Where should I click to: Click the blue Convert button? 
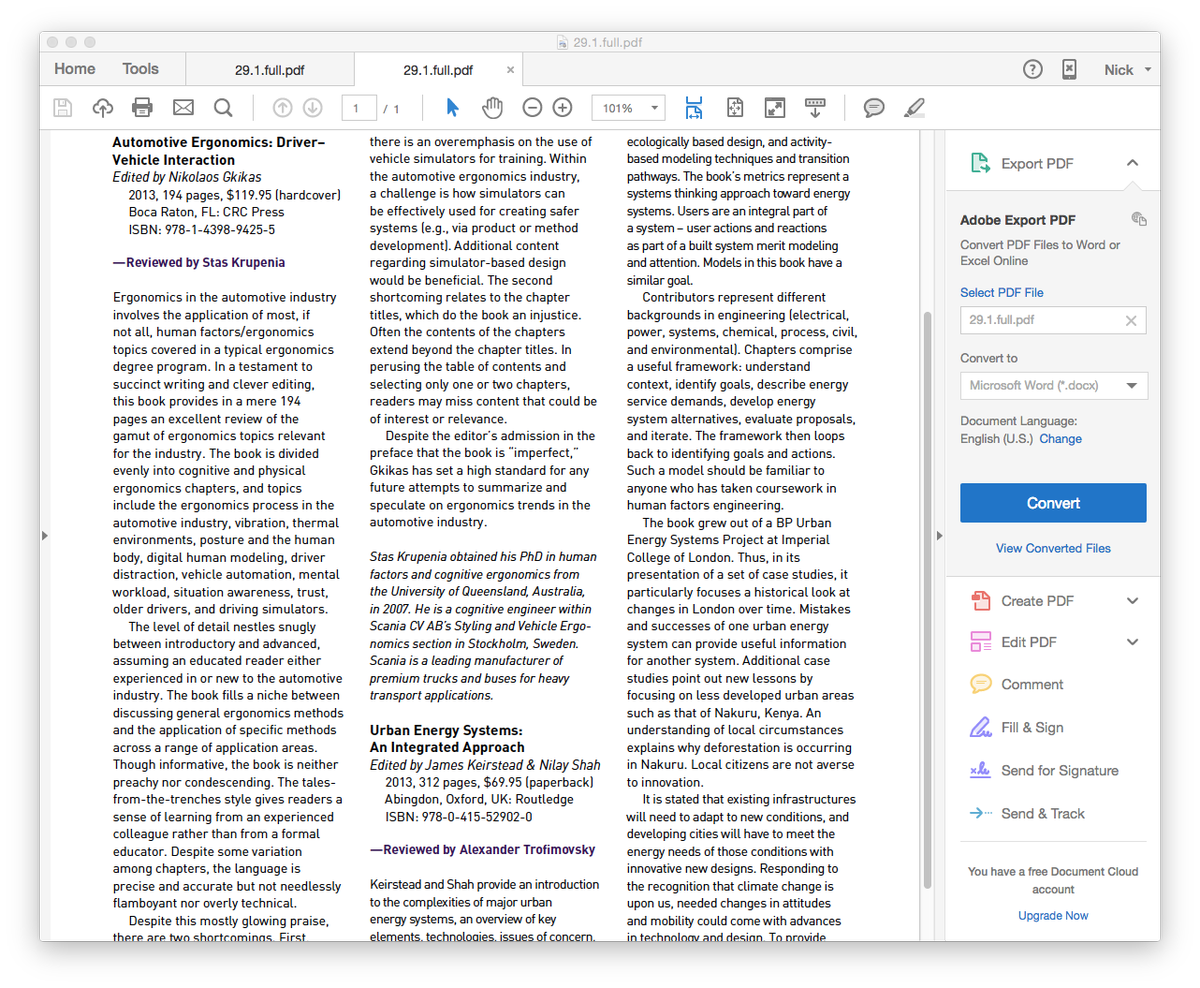[x=1053, y=503]
